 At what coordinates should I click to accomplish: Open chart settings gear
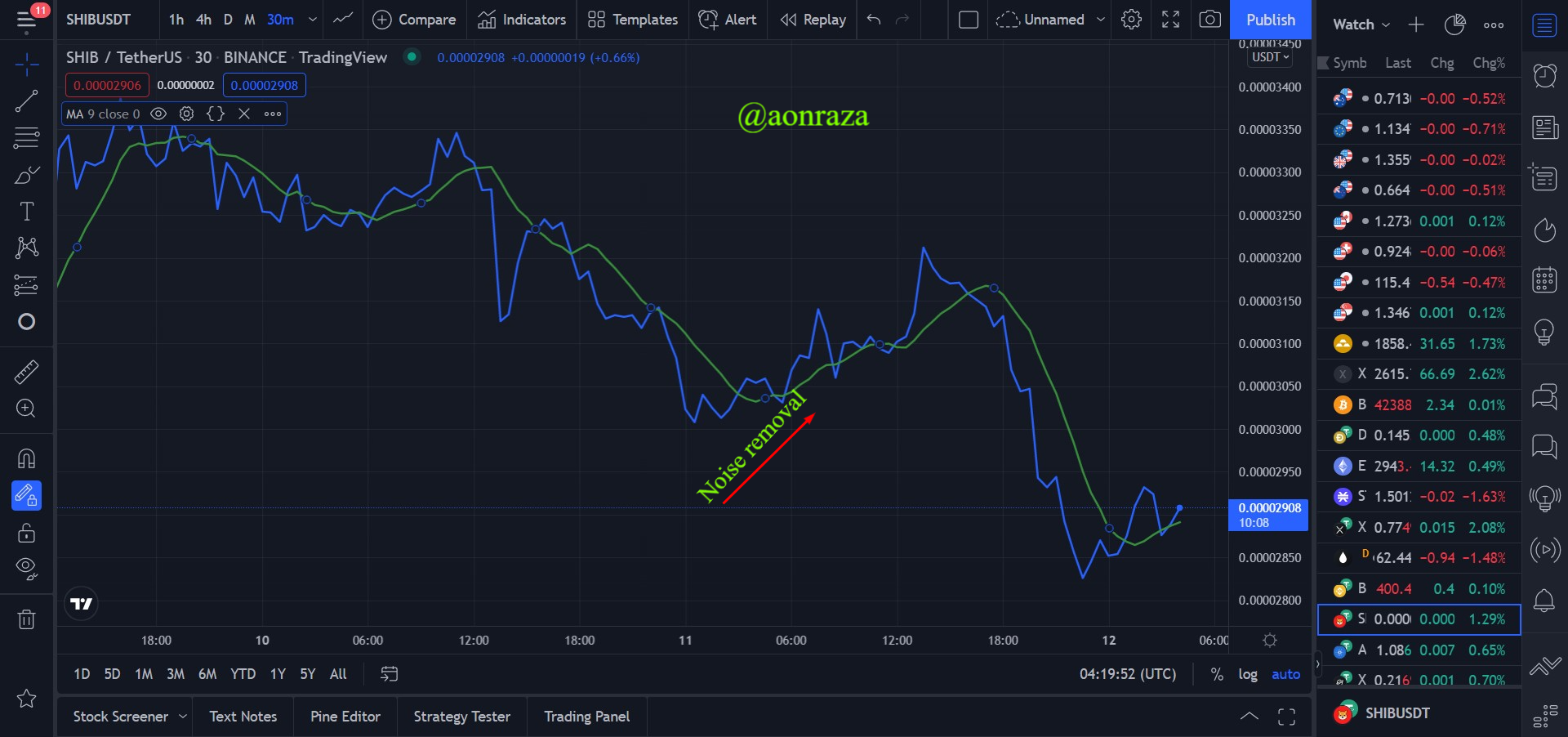click(x=1131, y=20)
